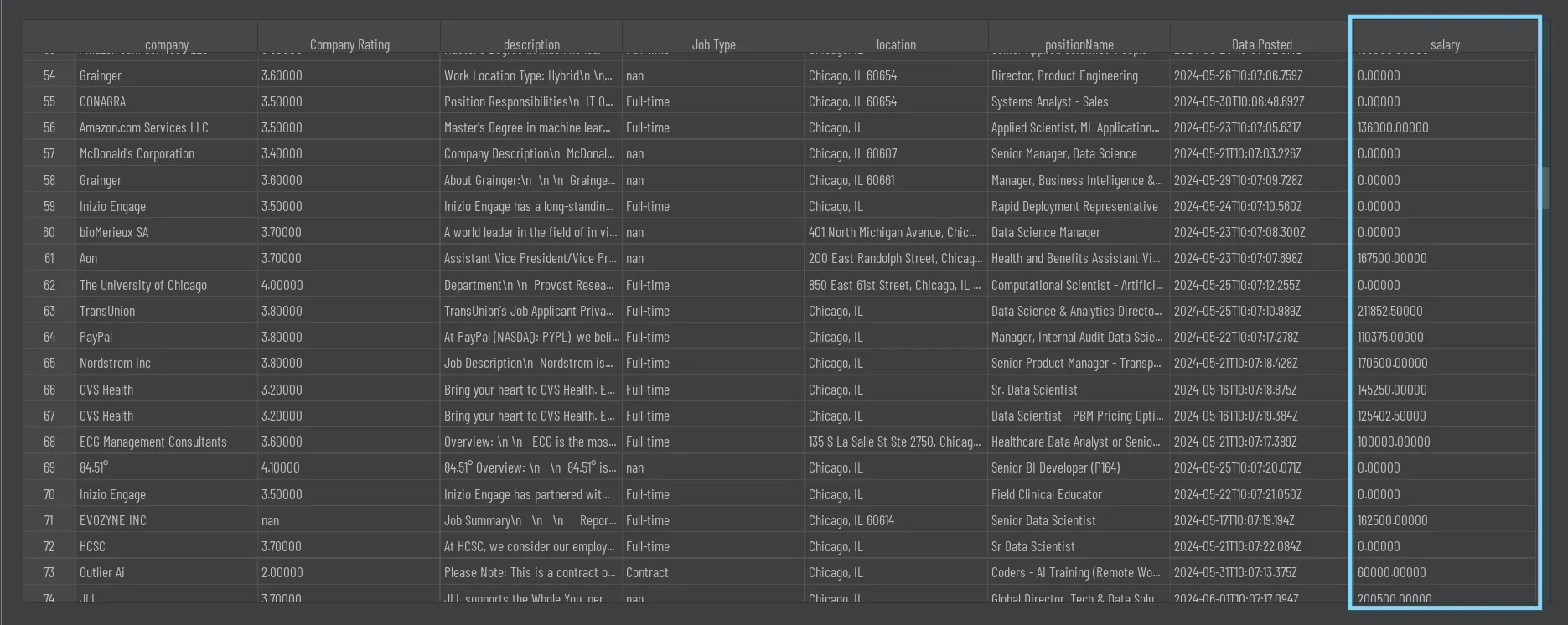Select the 2.00000 rating cell
The height and width of the screenshot is (625, 1568).
pyautogui.click(x=349, y=572)
